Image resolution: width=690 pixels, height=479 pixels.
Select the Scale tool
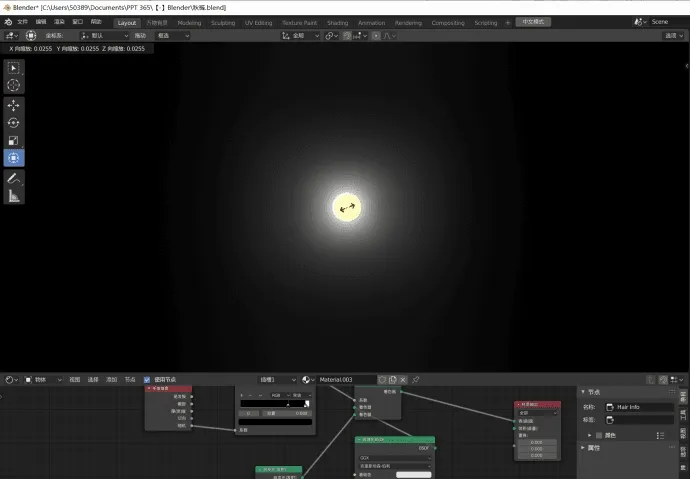click(14, 141)
